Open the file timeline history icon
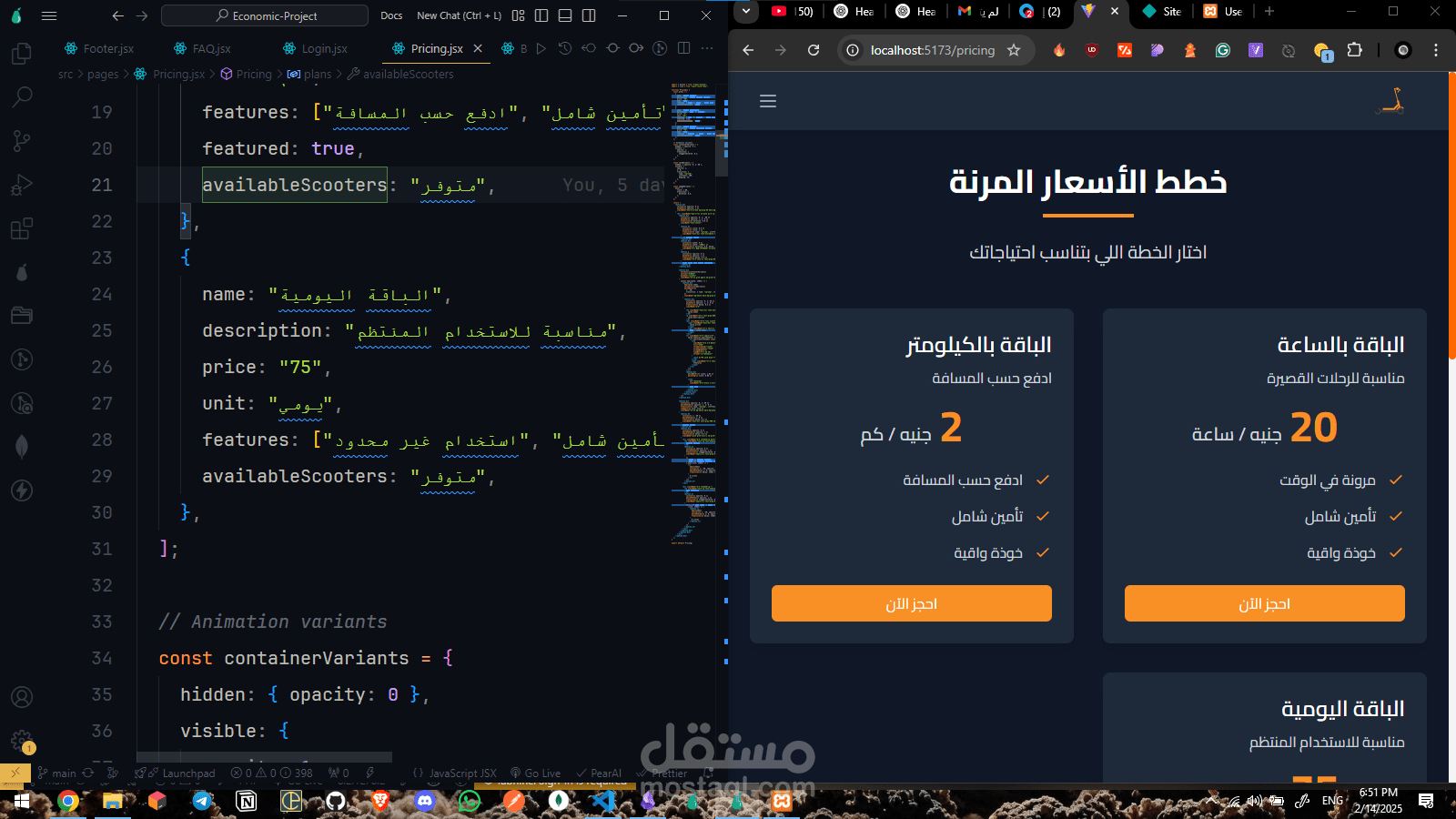1456x819 pixels. click(565, 48)
